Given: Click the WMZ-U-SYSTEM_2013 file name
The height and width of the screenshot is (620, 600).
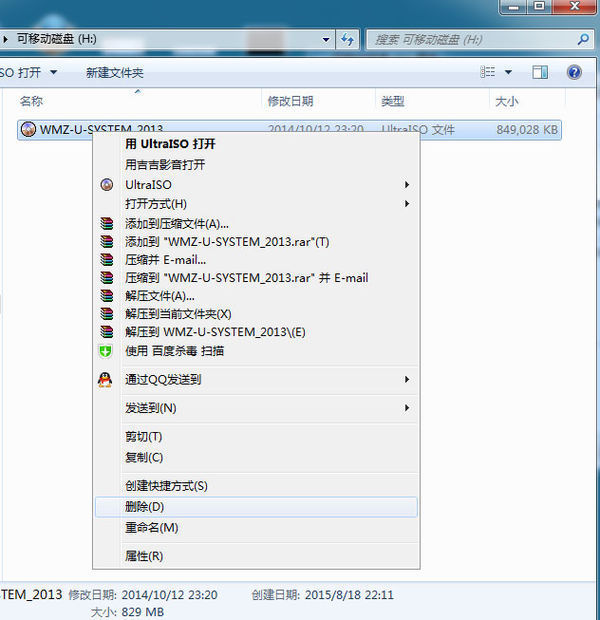Looking at the screenshot, I should point(102,129).
